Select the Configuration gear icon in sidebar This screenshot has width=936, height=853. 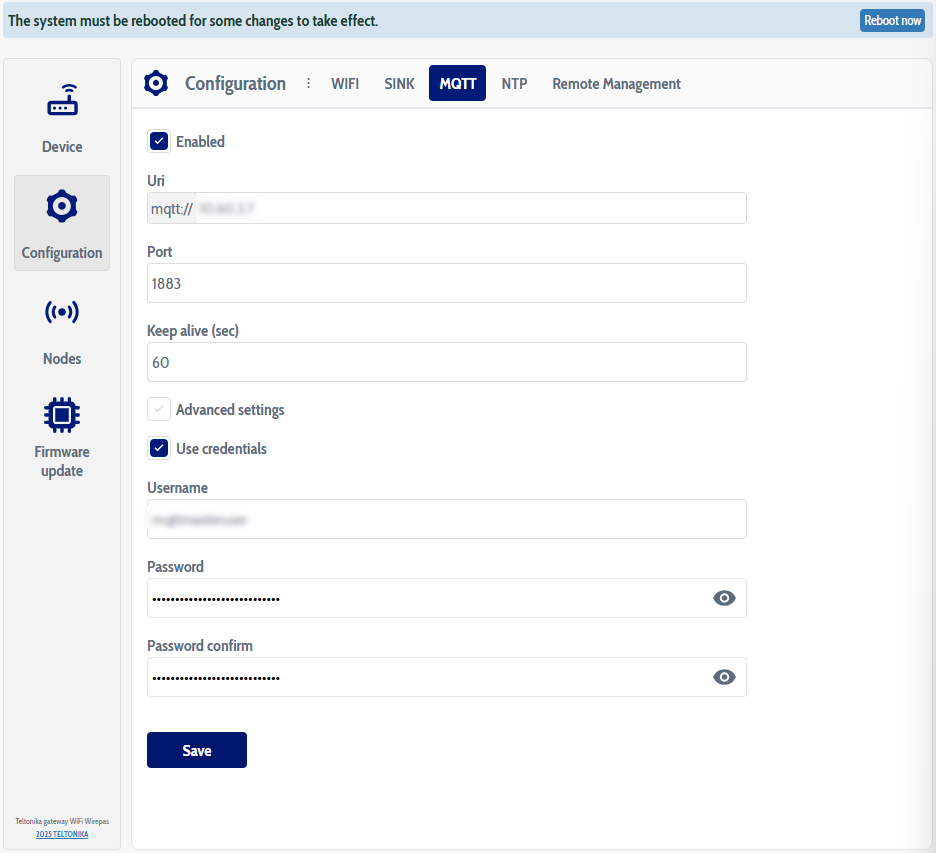(x=62, y=207)
